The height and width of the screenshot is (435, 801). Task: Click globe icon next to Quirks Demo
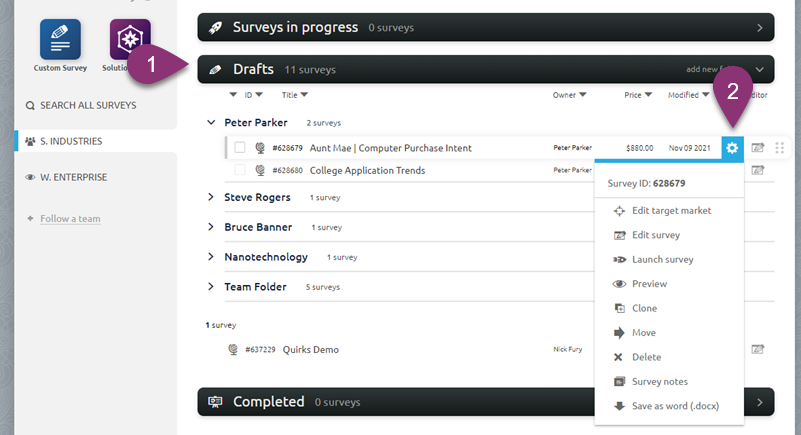(233, 350)
